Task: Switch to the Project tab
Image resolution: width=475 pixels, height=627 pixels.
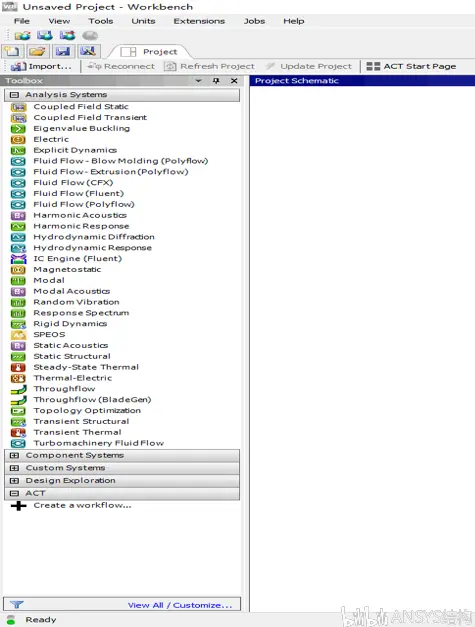Action: pyautogui.click(x=150, y=52)
